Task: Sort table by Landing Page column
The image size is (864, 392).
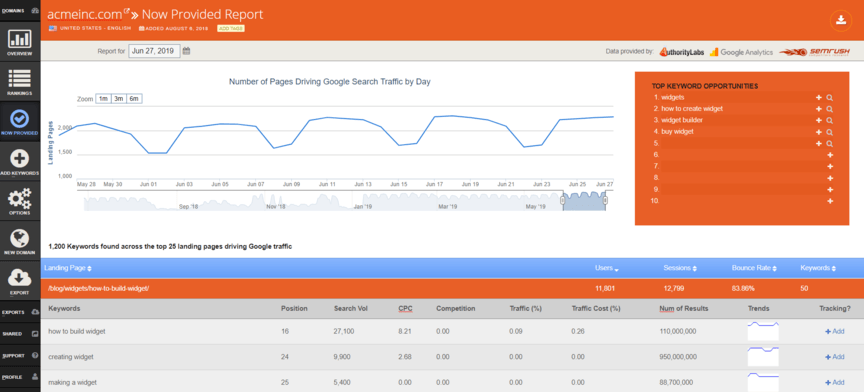Action: [x=68, y=268]
